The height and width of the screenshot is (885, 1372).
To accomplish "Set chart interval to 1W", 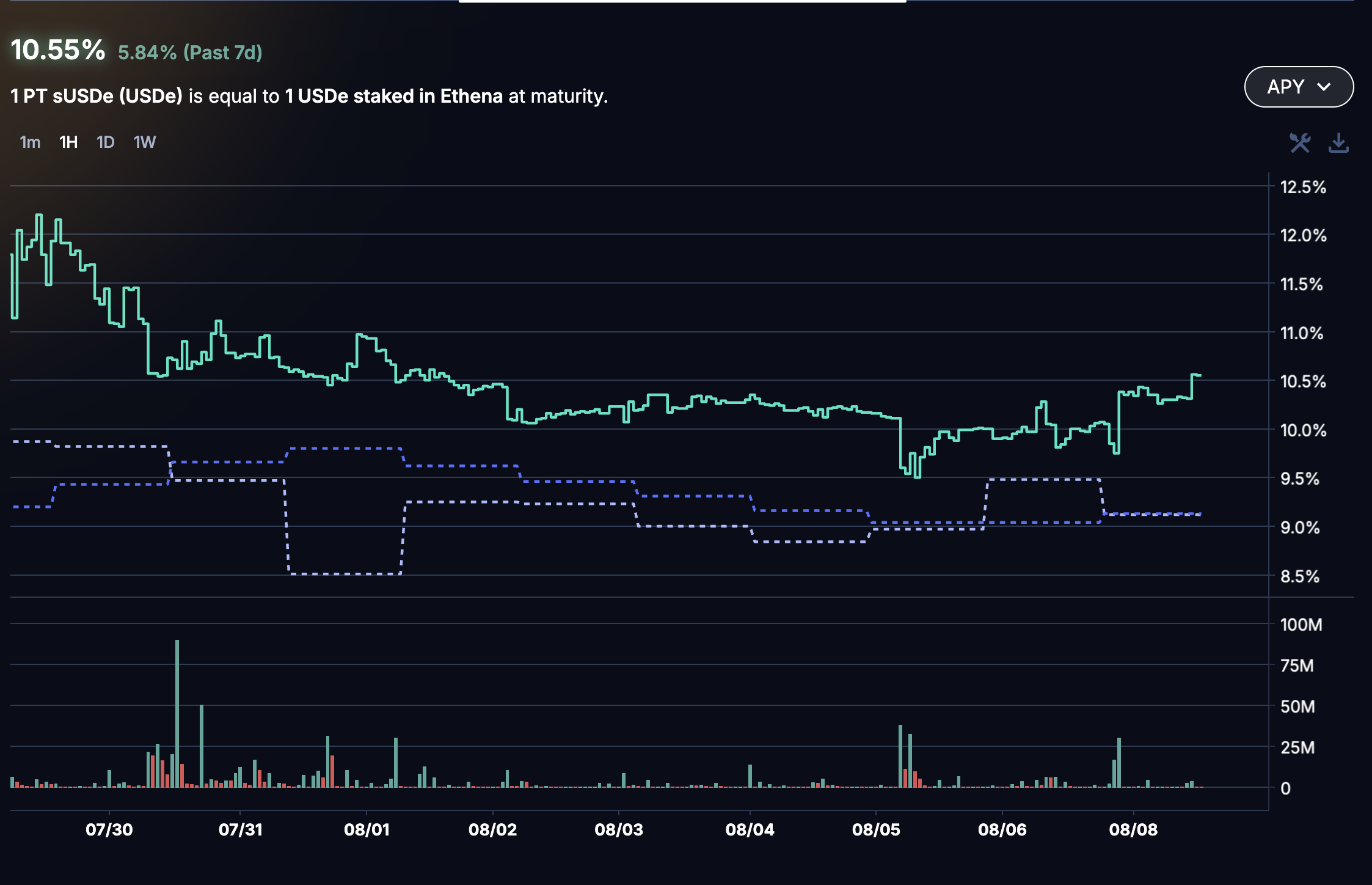I will 145,142.
